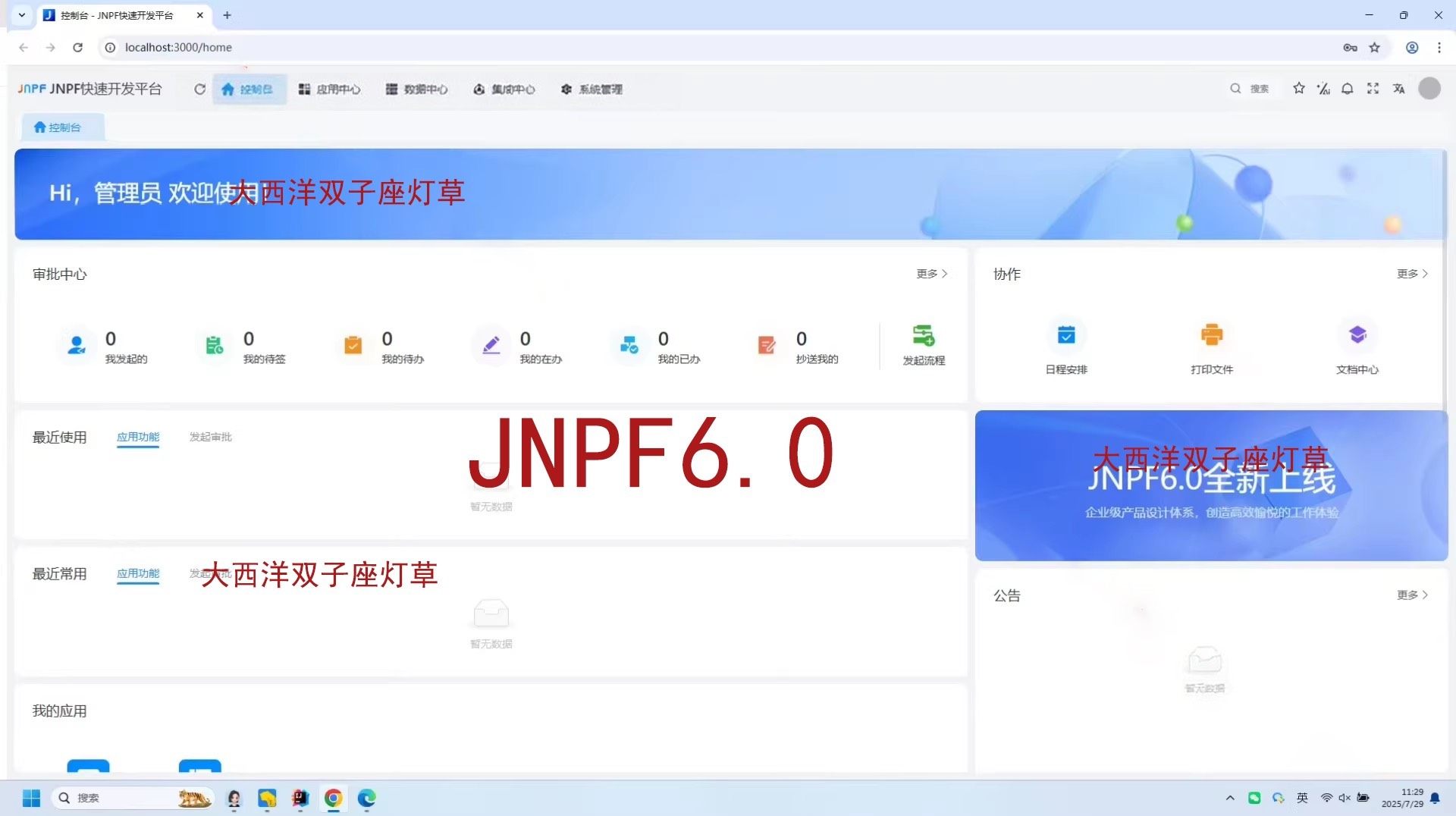Reload the page in the browser

pos(77,47)
